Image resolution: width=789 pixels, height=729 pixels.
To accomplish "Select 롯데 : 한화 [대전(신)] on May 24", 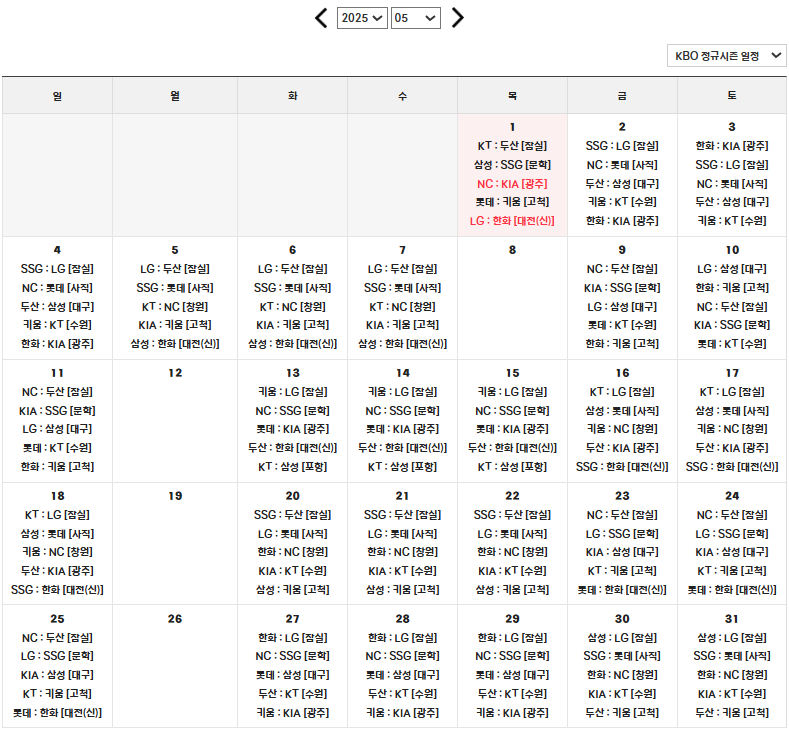I will pyautogui.click(x=732, y=590).
